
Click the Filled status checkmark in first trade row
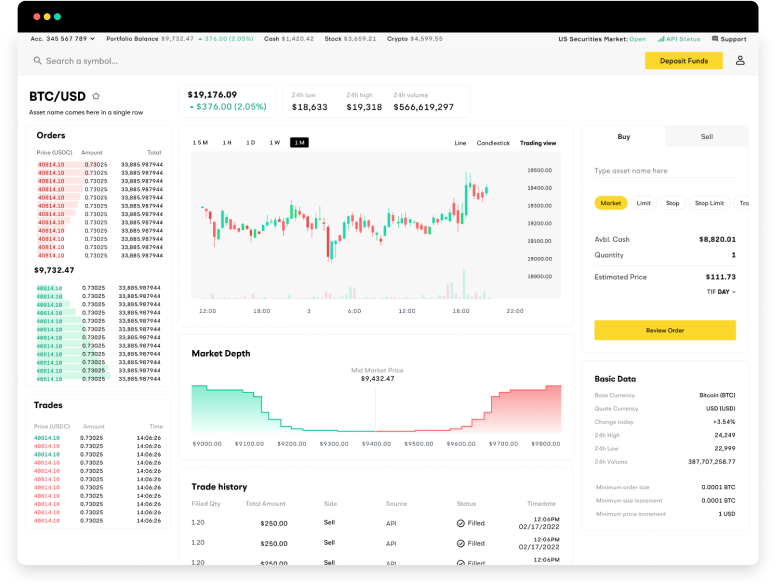pos(461,523)
